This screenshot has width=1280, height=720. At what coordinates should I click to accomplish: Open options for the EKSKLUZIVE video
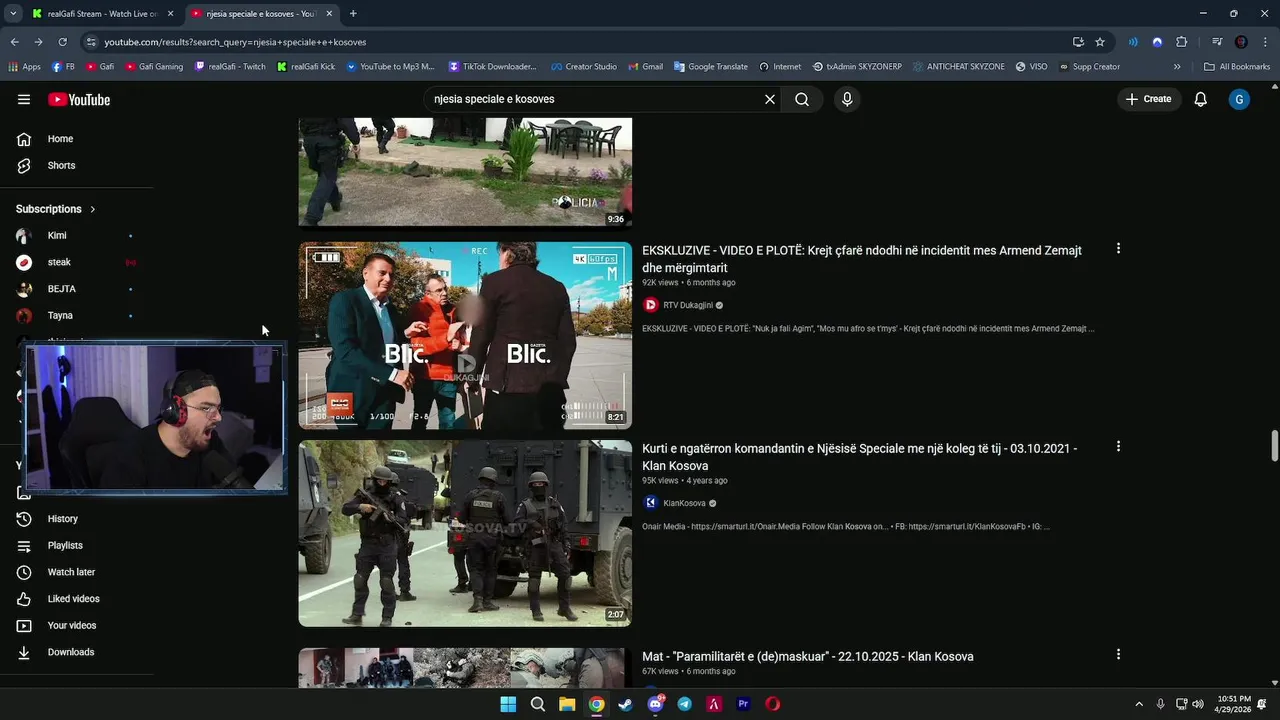click(1118, 248)
